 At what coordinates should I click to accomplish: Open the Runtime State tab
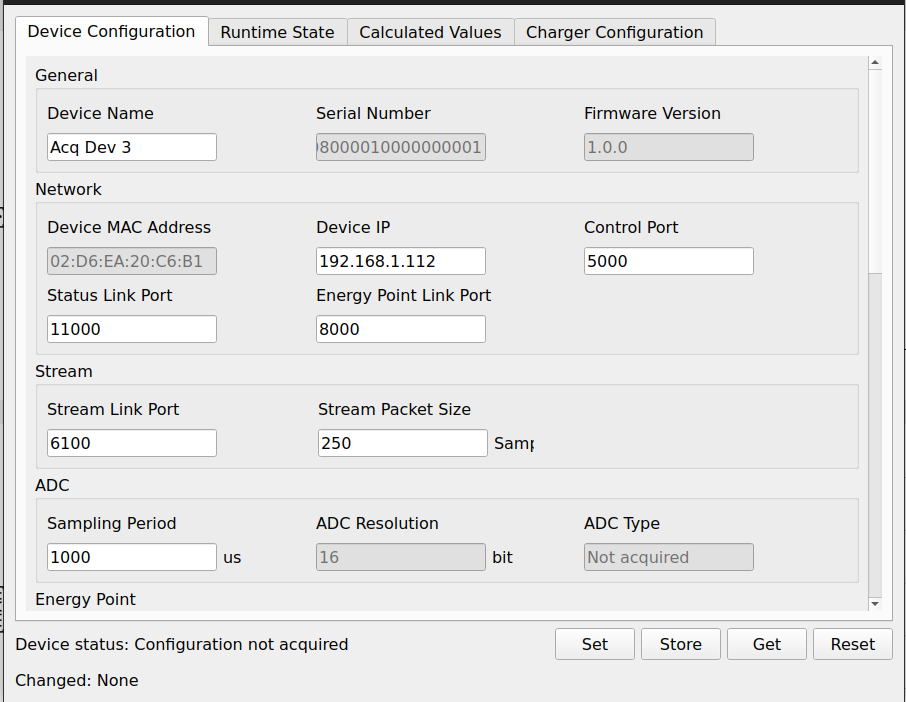277,32
